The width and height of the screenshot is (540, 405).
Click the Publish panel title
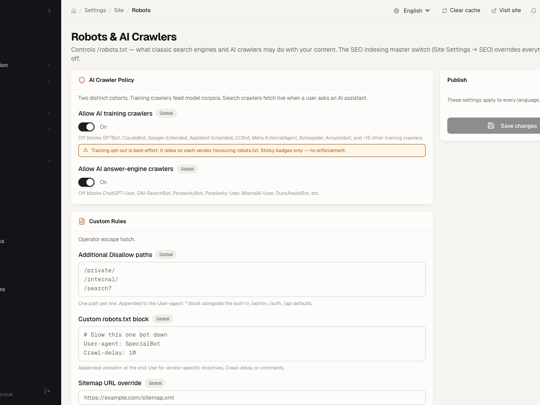click(457, 80)
